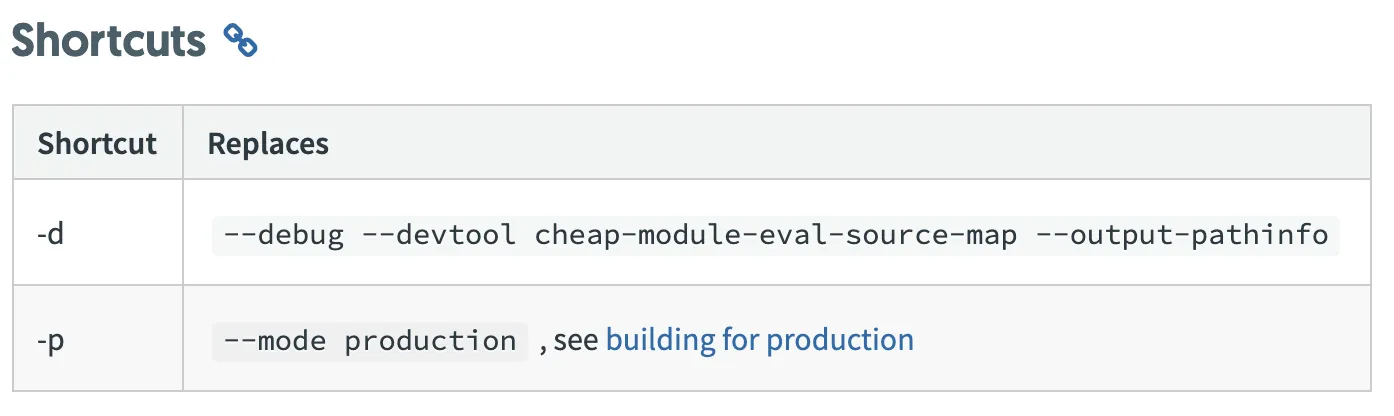Click the word "for" in the production link

pos(741,340)
